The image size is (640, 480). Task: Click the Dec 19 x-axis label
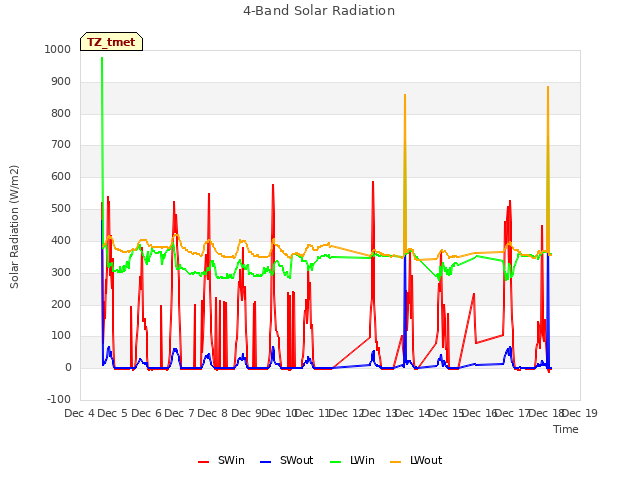pos(580,413)
